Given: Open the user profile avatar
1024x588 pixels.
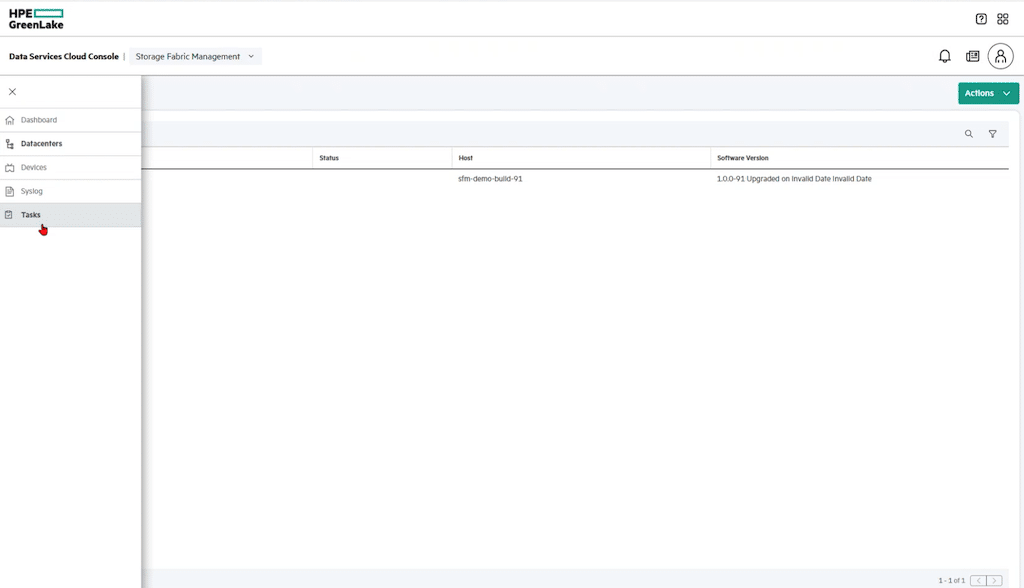Looking at the screenshot, I should 1000,56.
